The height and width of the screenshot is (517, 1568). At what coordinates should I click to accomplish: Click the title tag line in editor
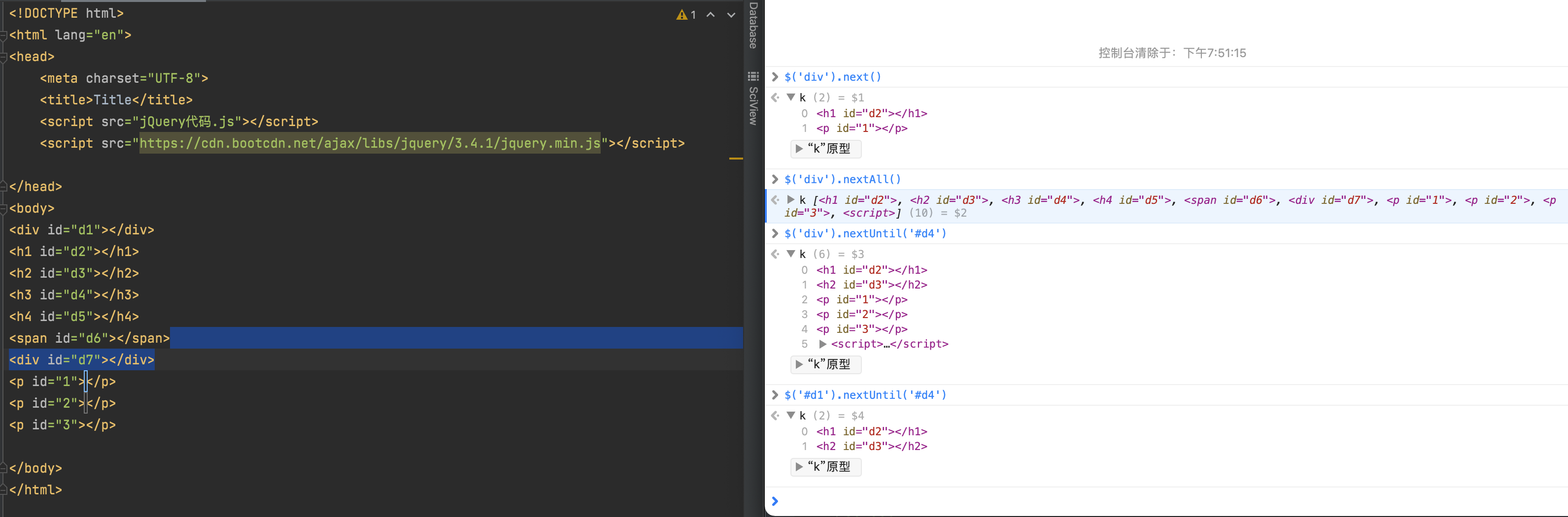pos(116,100)
